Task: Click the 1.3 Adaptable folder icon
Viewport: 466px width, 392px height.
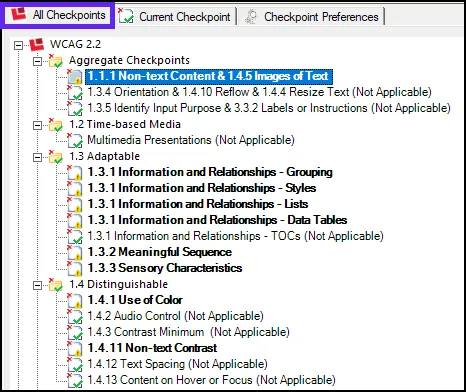Action: (55, 156)
